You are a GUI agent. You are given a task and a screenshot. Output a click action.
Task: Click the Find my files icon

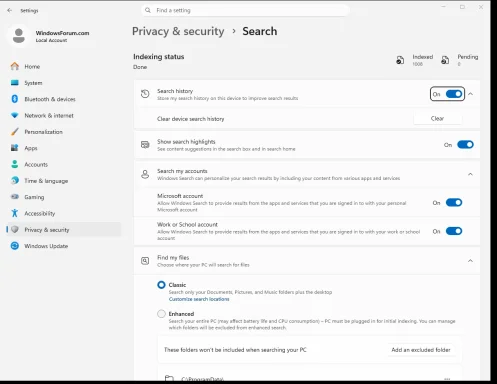145,261
